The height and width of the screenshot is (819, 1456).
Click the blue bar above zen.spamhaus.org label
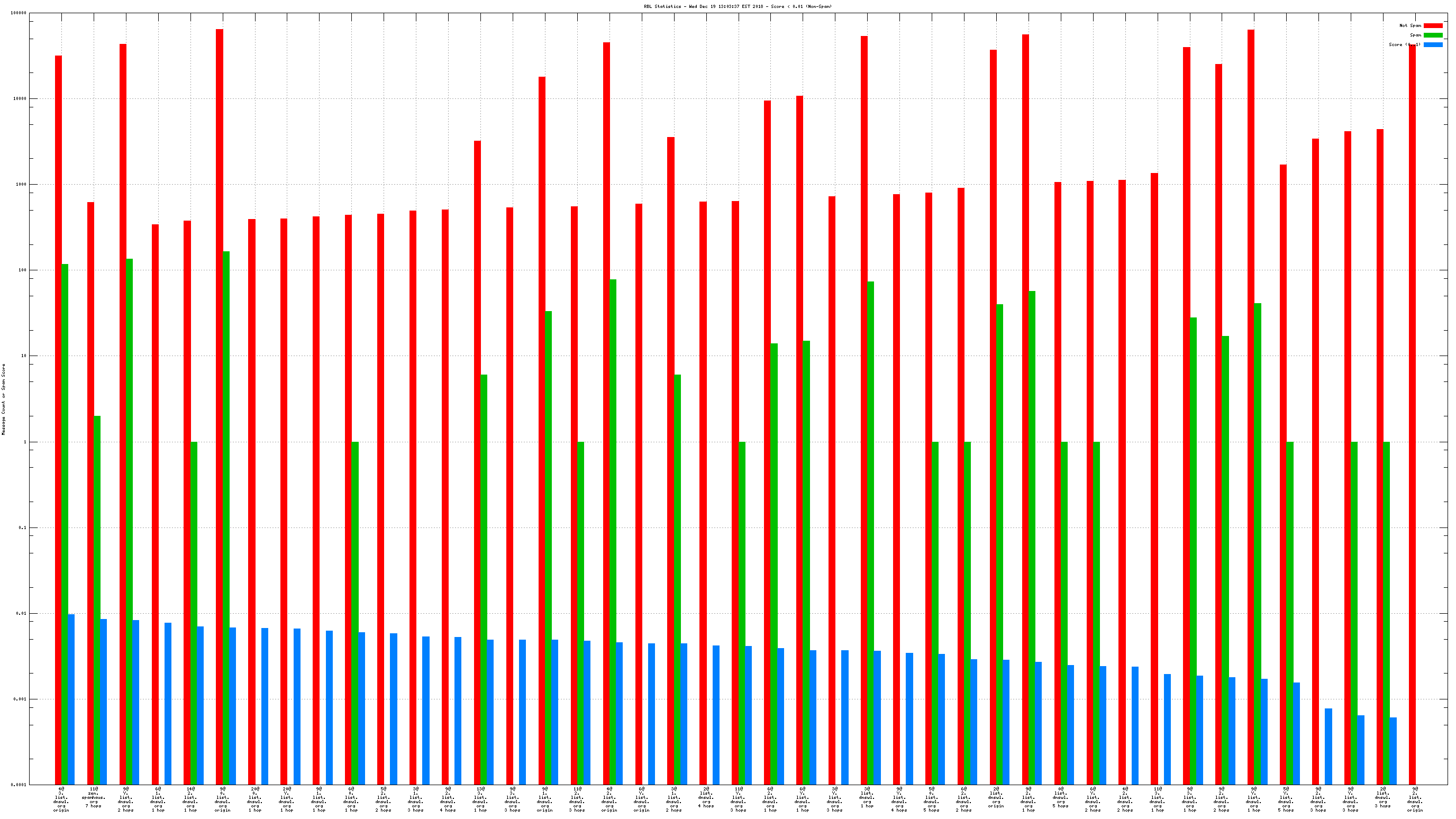(104, 701)
